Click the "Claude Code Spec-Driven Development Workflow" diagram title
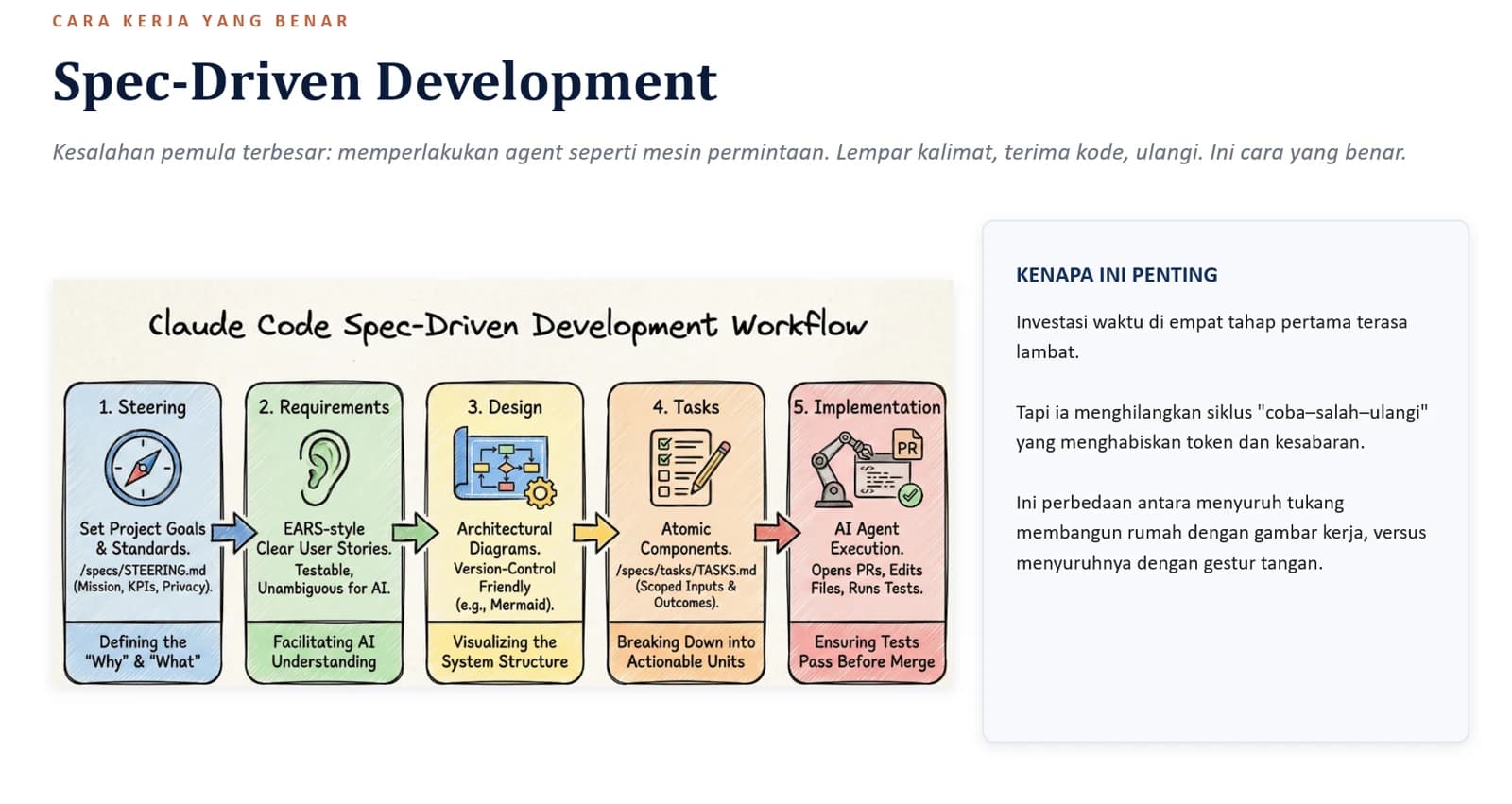The height and width of the screenshot is (804, 1512). [507, 324]
